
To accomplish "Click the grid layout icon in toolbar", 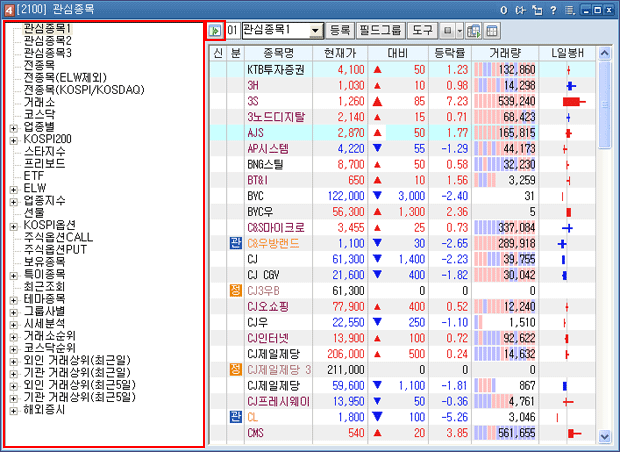I will (492, 31).
